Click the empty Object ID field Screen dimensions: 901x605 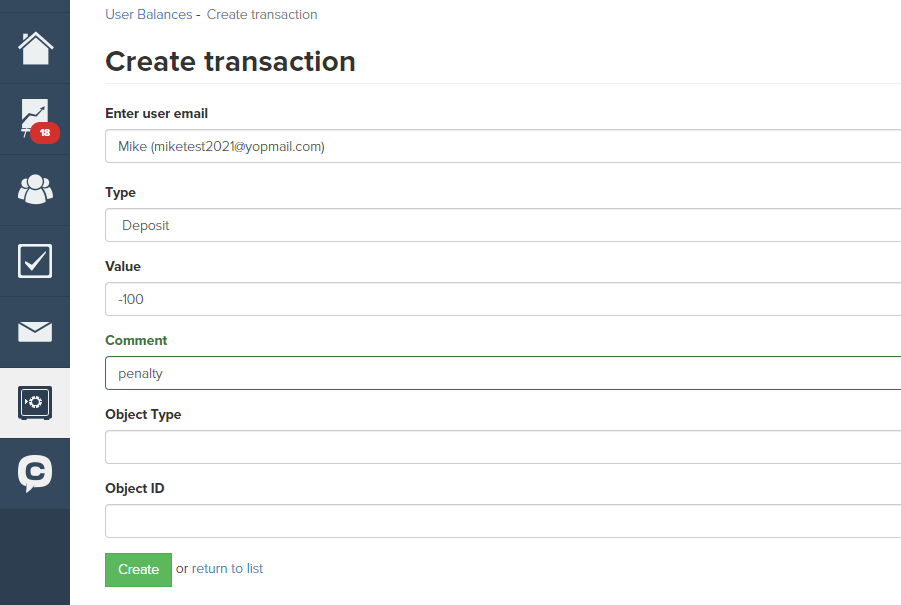[503, 521]
